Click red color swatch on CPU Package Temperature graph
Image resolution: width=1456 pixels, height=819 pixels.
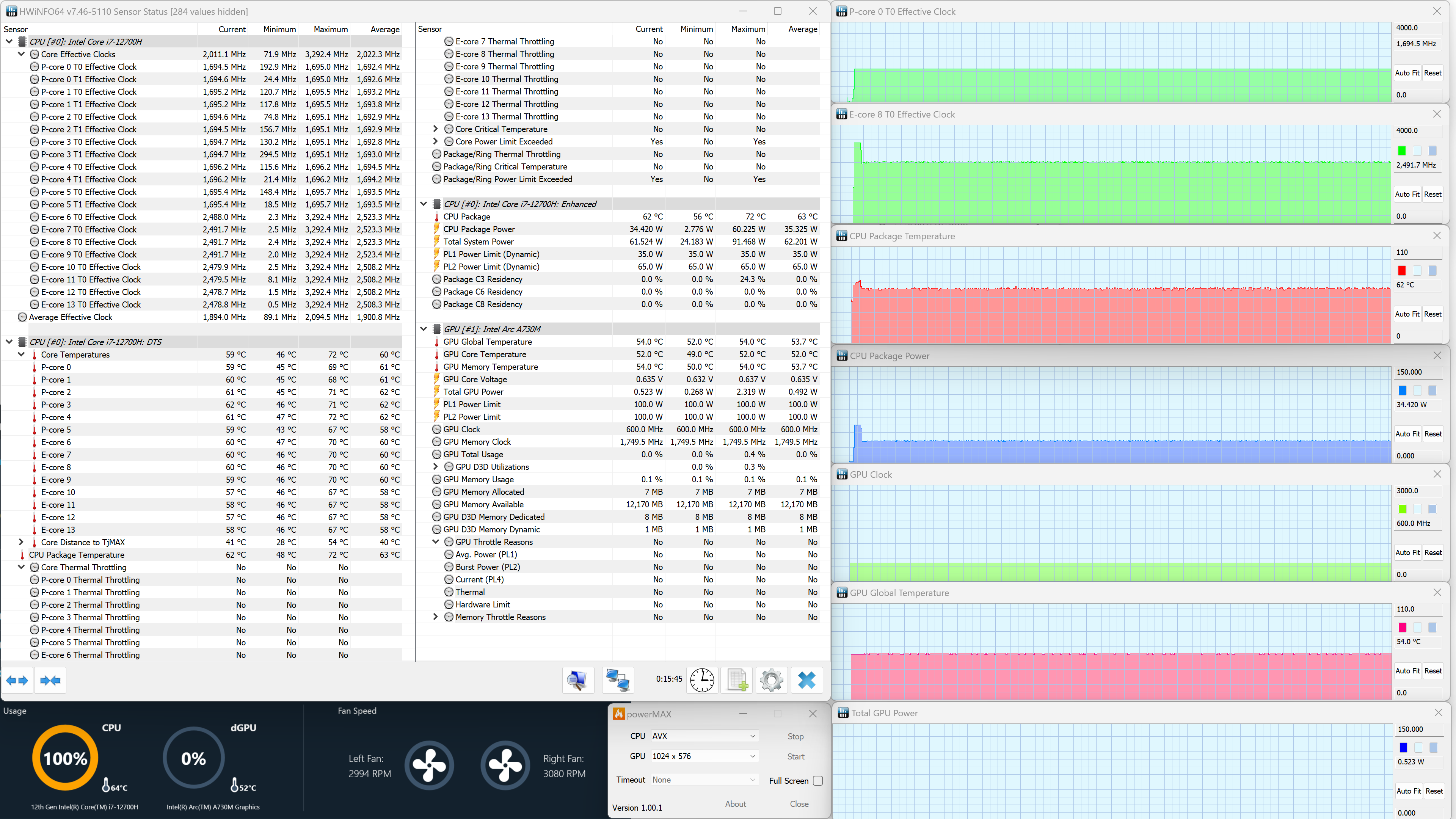click(1402, 271)
